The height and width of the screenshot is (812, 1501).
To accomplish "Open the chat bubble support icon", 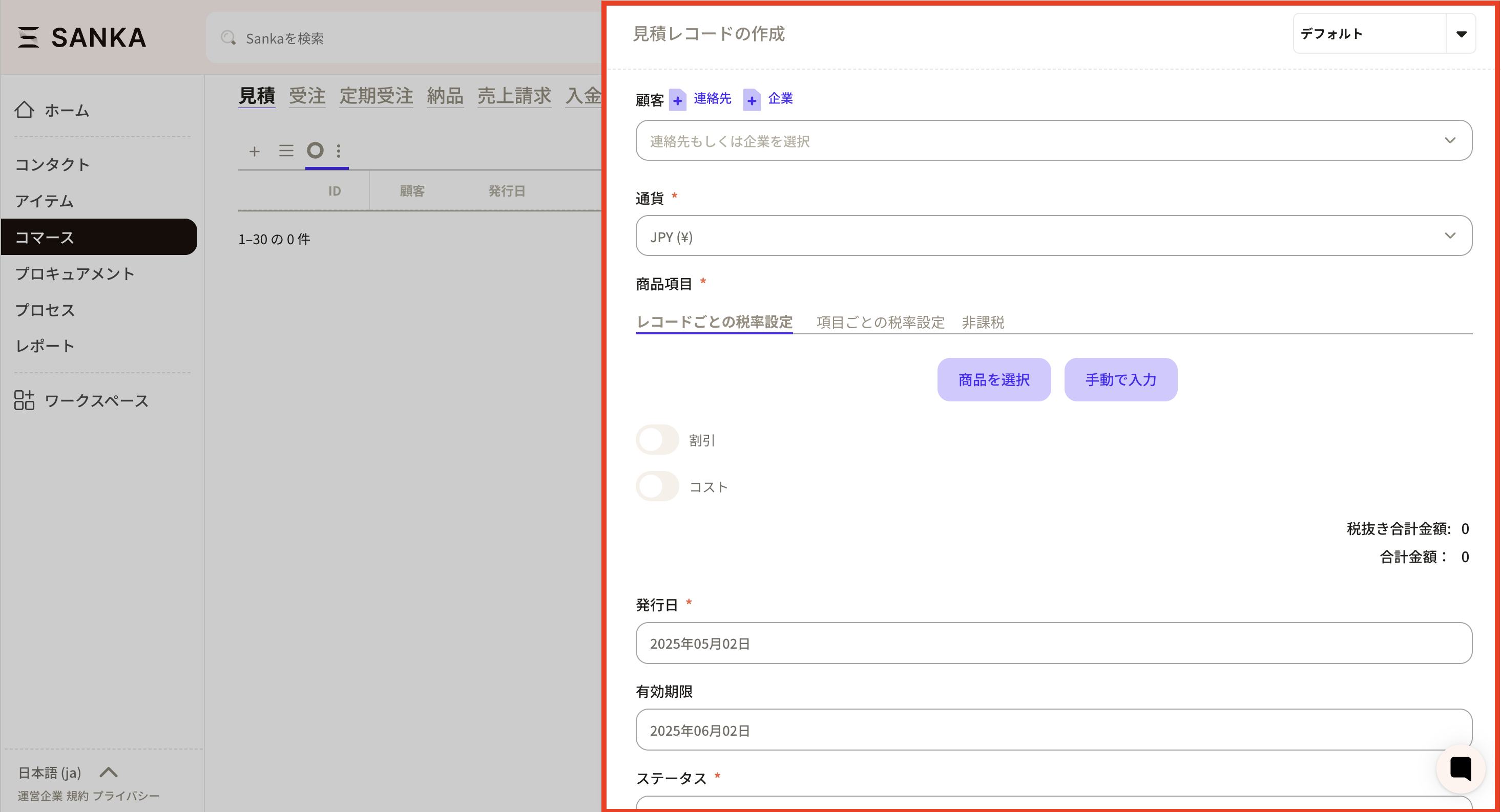I will 1460,768.
